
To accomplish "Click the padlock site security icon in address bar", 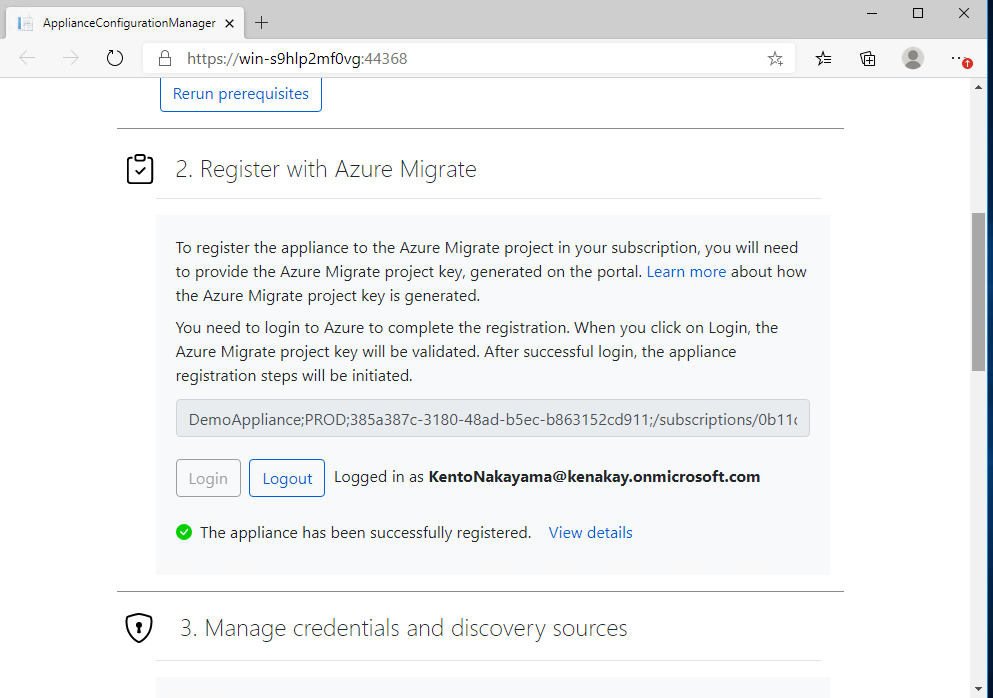I will [x=163, y=58].
